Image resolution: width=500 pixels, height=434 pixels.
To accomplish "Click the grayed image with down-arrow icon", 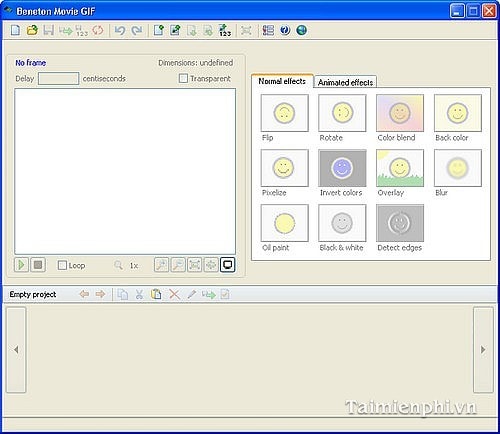I will tap(208, 31).
